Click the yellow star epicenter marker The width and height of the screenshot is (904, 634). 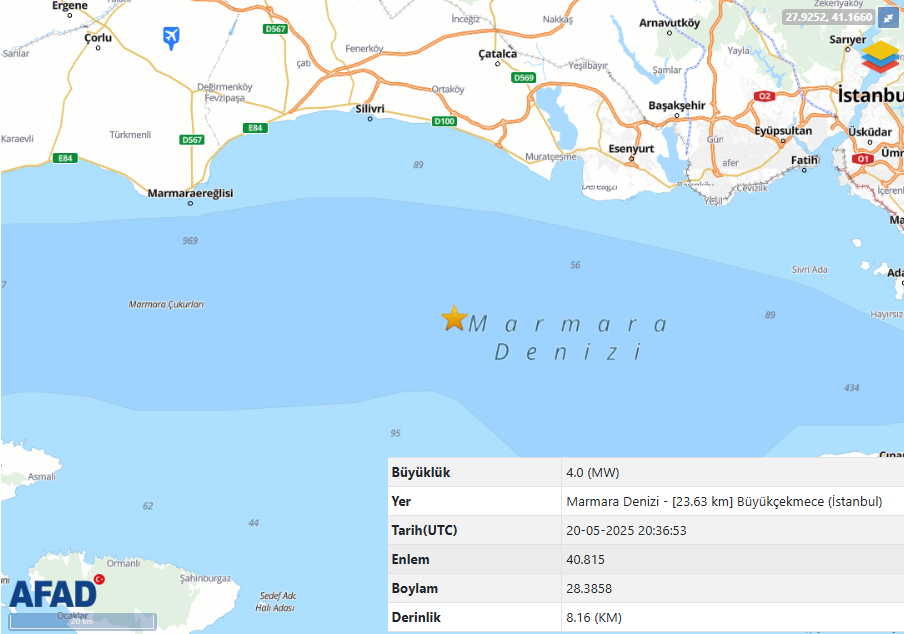coord(454,319)
